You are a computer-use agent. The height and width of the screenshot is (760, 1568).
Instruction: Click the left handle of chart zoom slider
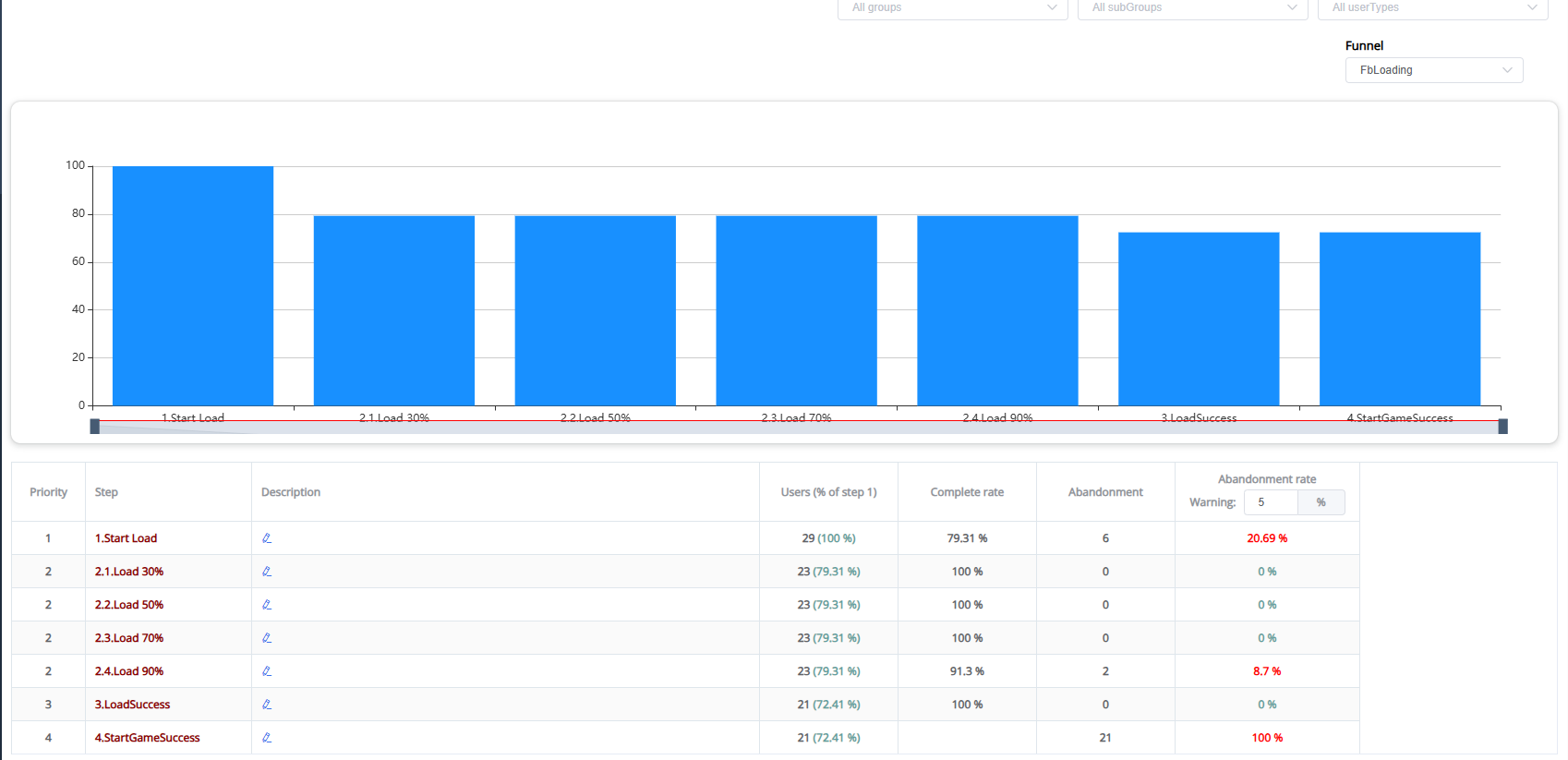tap(95, 427)
